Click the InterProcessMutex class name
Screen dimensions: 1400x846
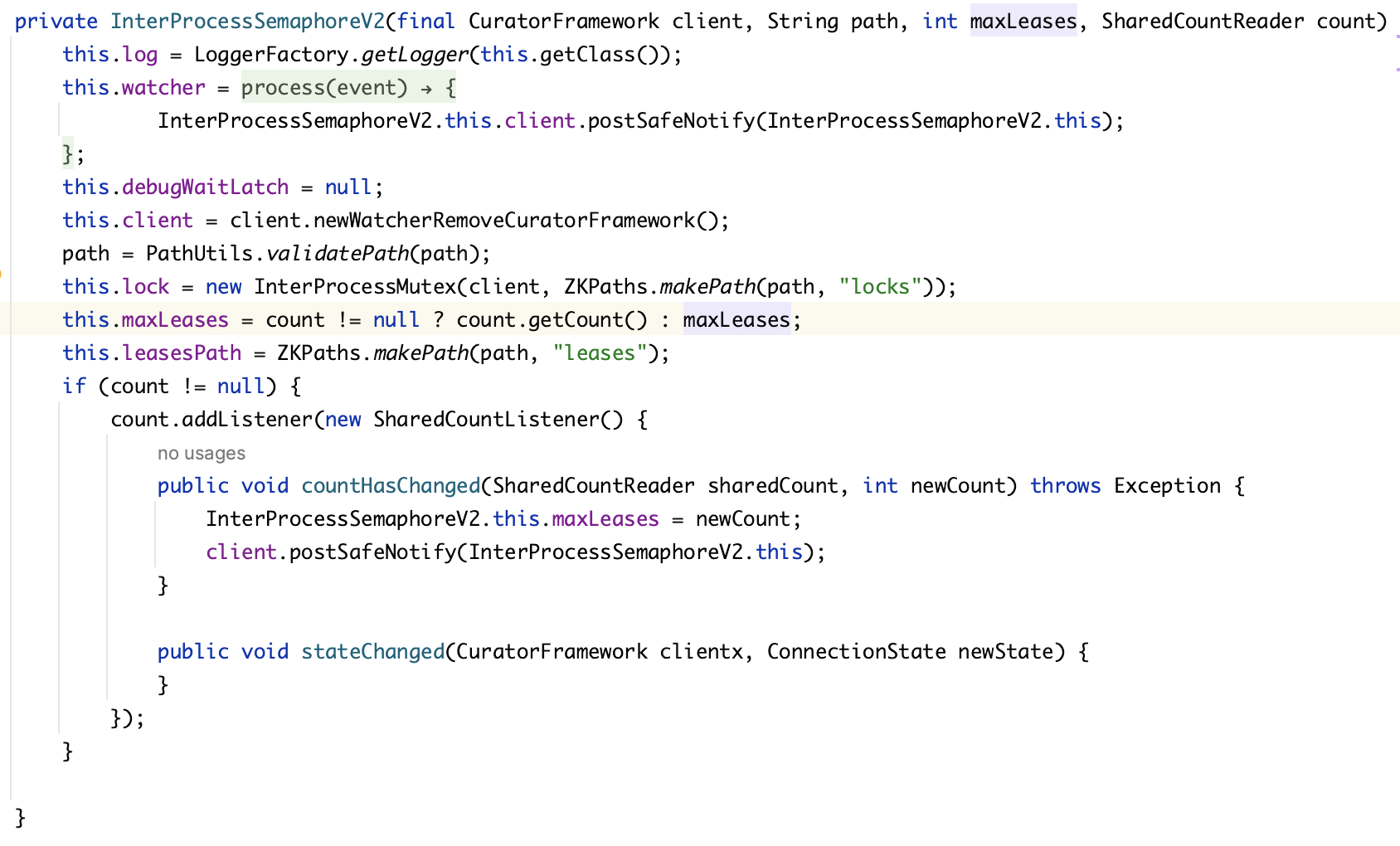tap(355, 286)
